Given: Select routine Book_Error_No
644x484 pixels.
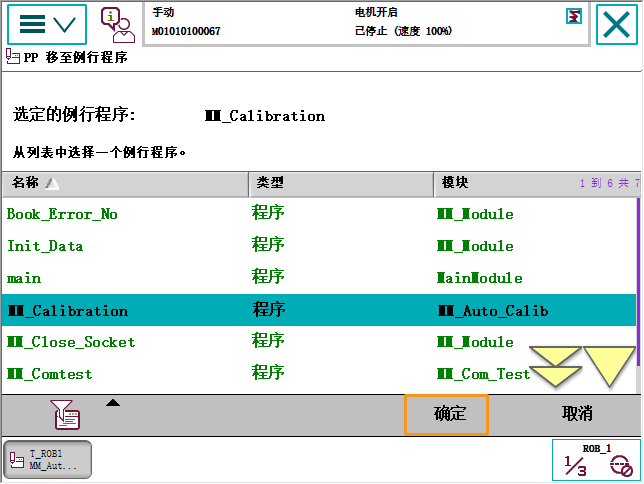Looking at the screenshot, I should [x=319, y=214].
